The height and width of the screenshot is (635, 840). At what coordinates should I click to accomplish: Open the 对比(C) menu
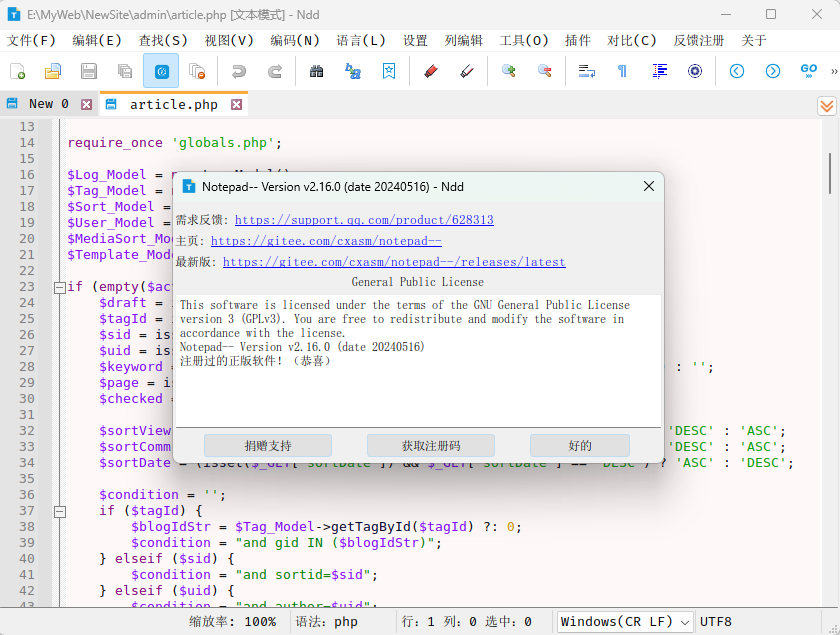[632, 41]
